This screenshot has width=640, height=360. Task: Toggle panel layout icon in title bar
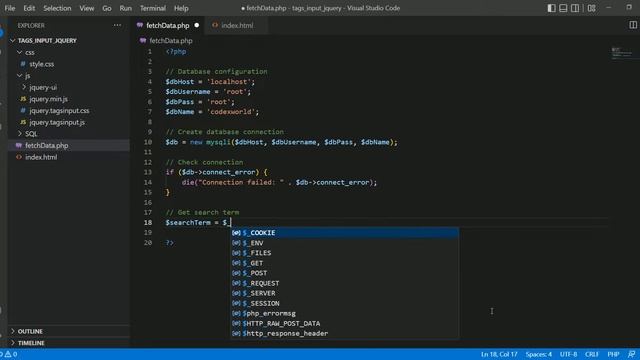pyautogui.click(x=563, y=8)
